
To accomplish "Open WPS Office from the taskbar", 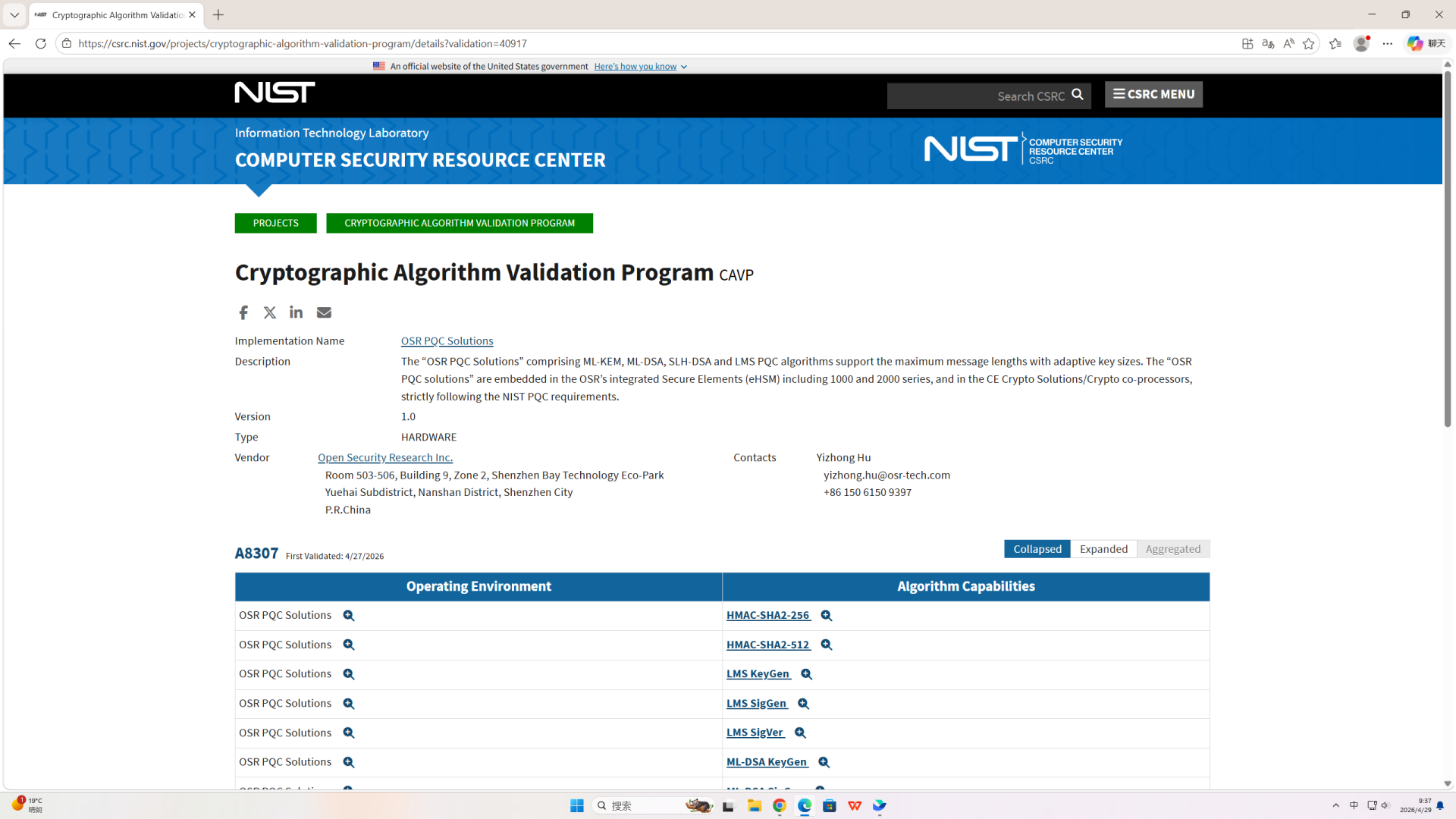I will click(855, 805).
